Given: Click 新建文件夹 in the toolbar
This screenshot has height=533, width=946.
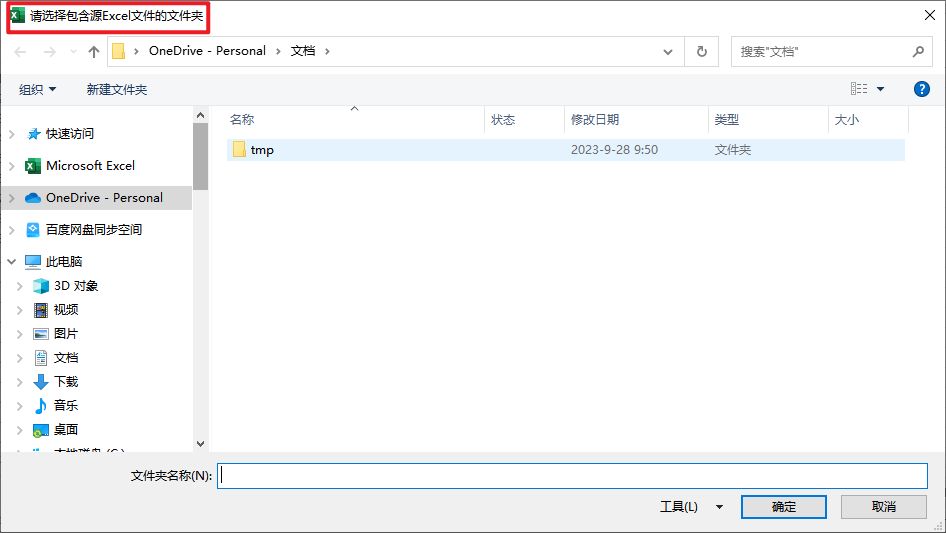Looking at the screenshot, I should (116, 90).
